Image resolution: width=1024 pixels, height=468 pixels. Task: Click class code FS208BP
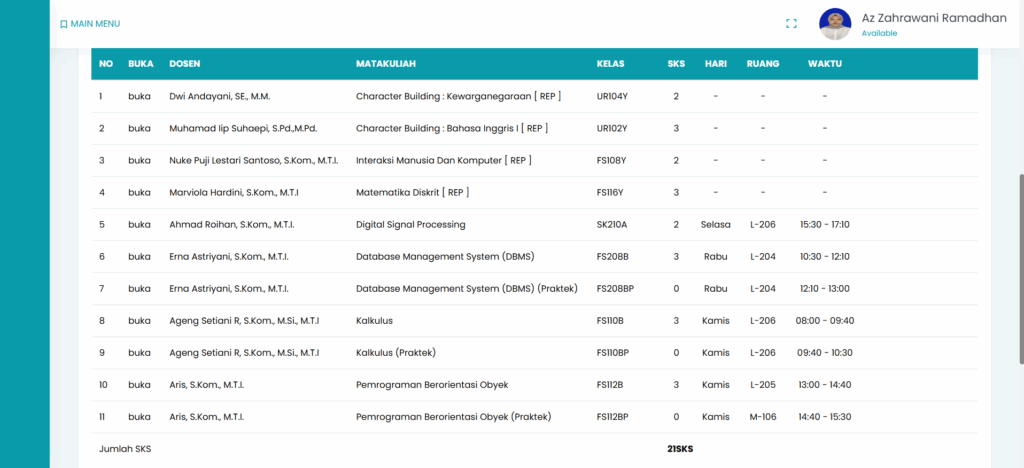tap(615, 289)
